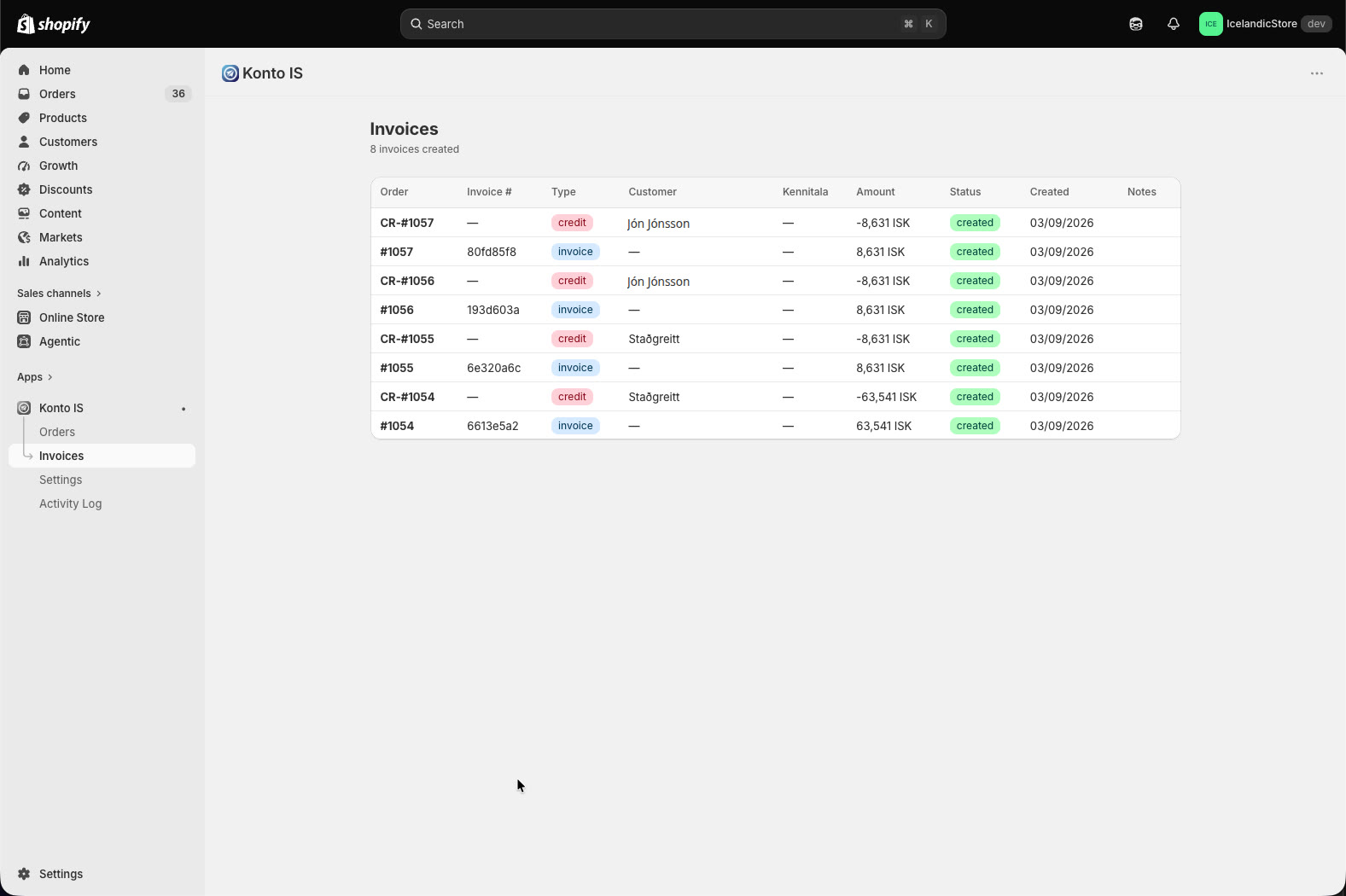Viewport: 1346px width, 896px height.
Task: Click the Customers person icon
Action: tap(24, 142)
